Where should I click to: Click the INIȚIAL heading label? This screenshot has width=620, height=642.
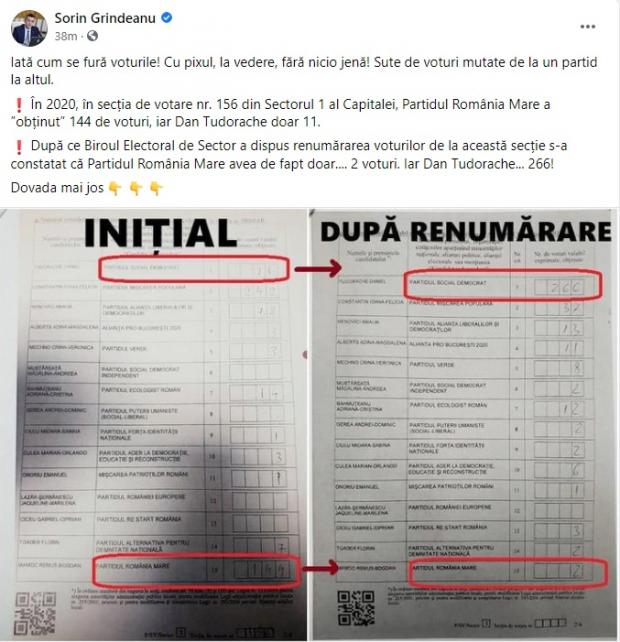tap(160, 233)
